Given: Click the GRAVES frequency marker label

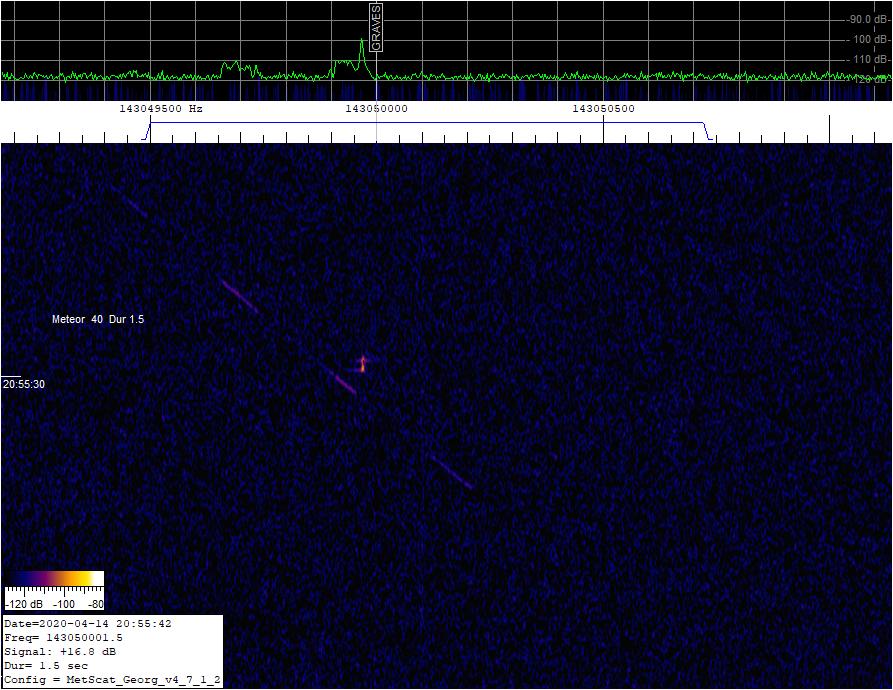Looking at the screenshot, I should coord(376,27).
